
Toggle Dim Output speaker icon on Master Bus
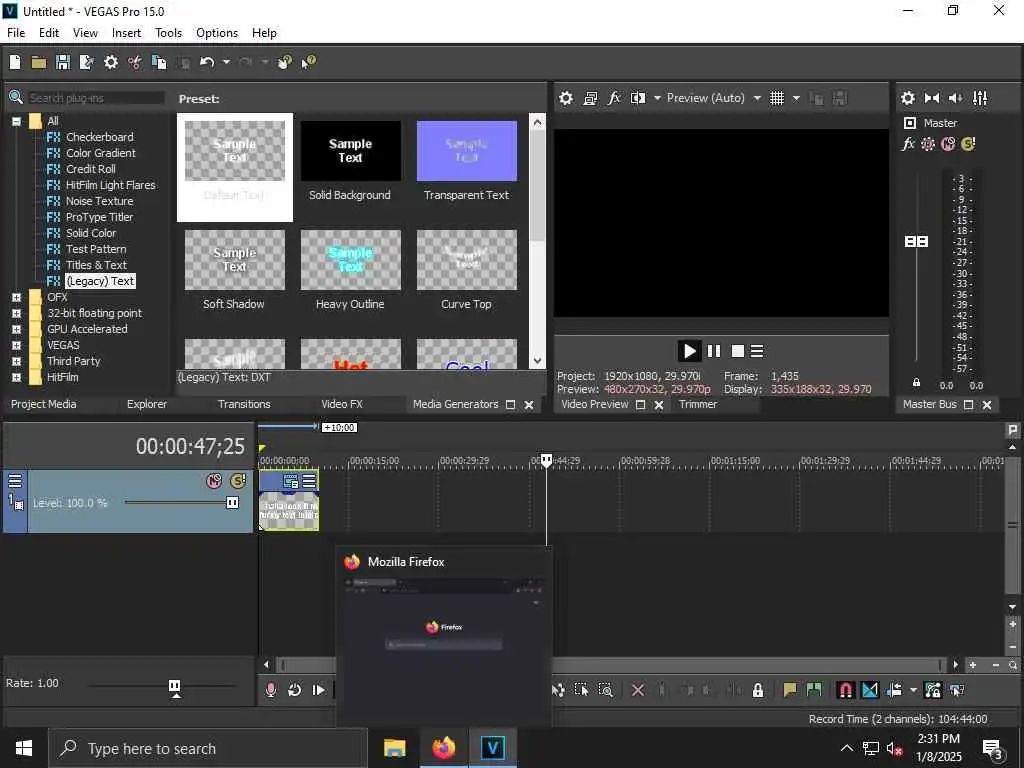pyautogui.click(x=955, y=98)
